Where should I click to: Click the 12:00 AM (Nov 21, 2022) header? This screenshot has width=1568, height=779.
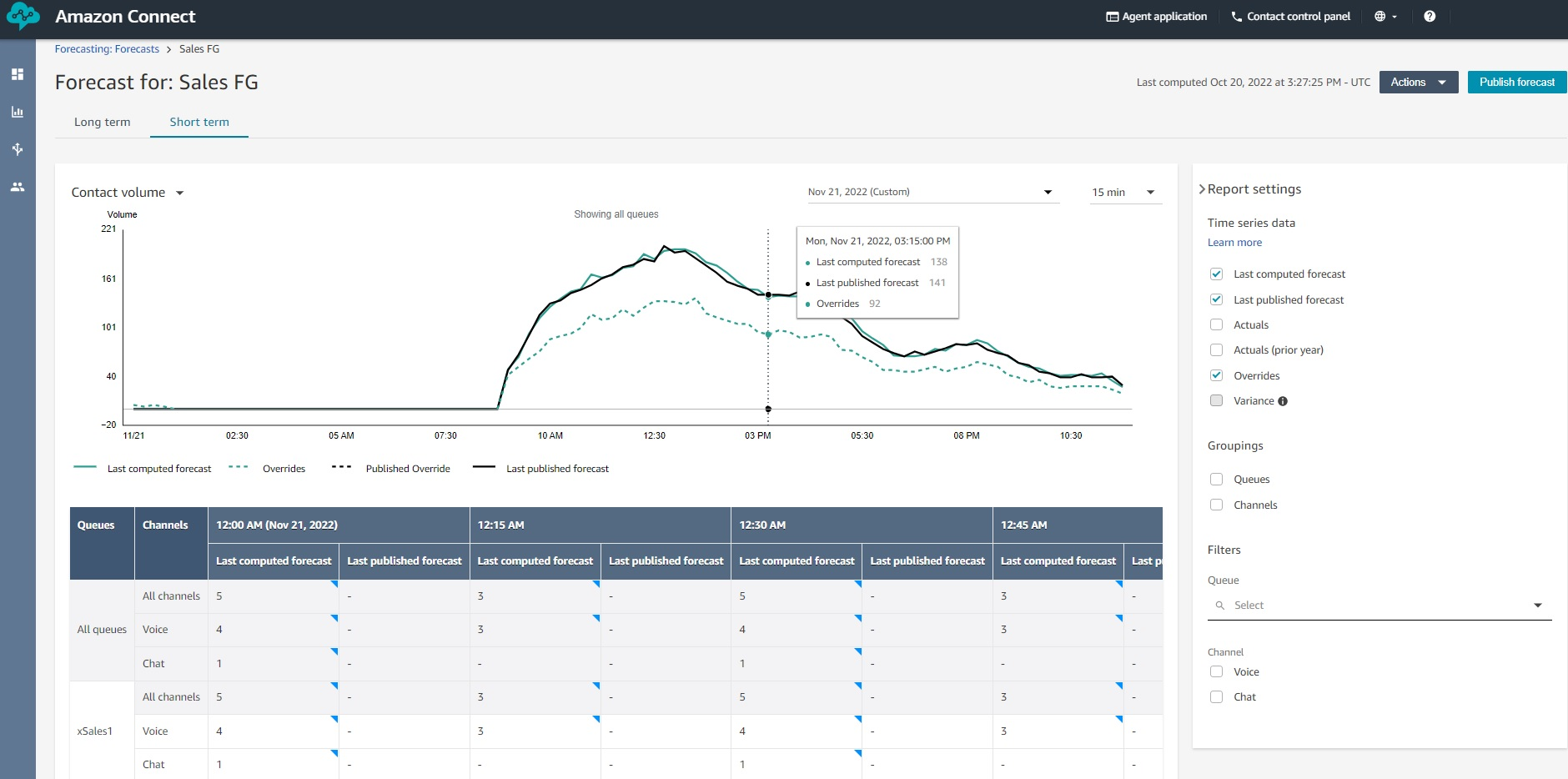pos(339,525)
